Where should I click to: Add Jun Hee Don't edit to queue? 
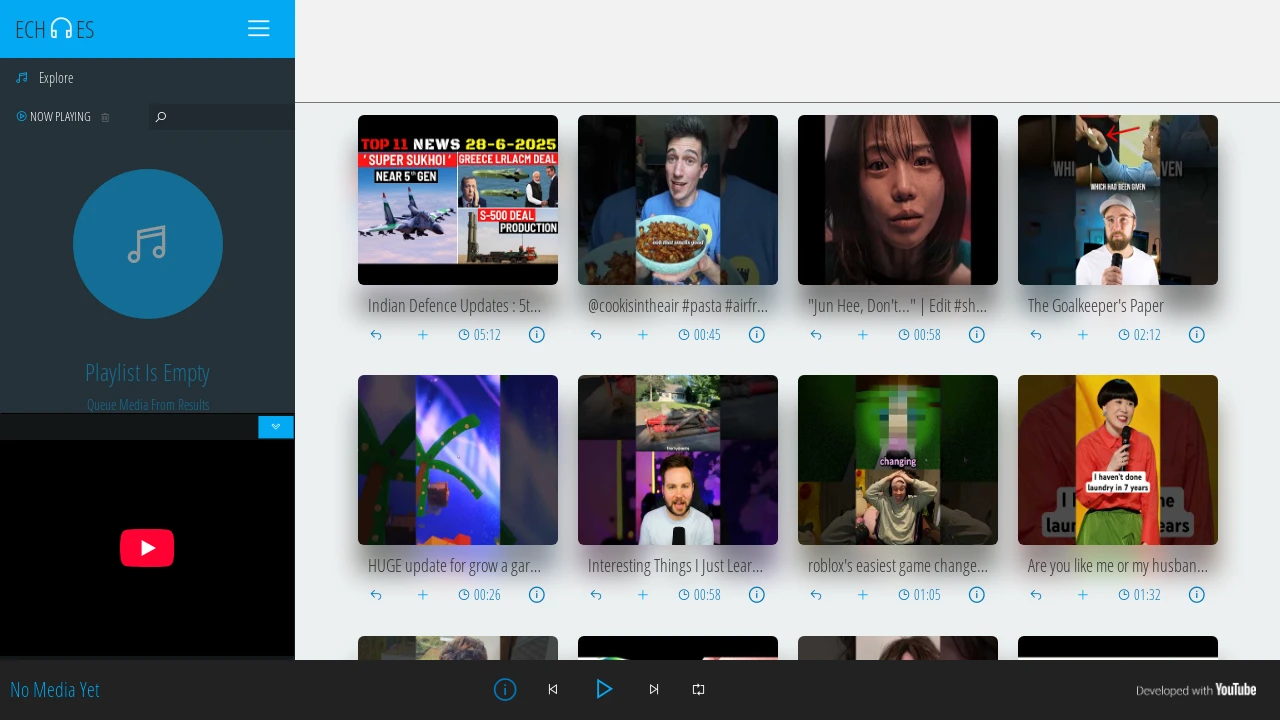coord(863,335)
